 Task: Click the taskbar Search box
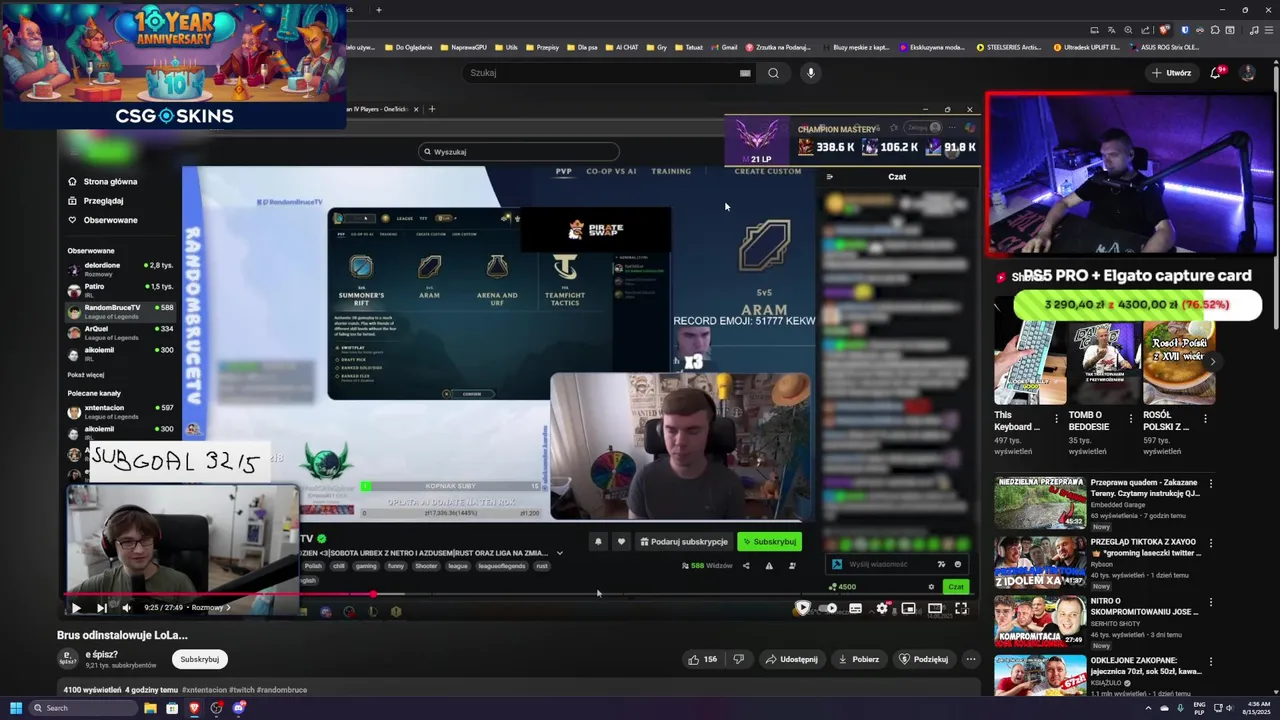[x=83, y=708]
